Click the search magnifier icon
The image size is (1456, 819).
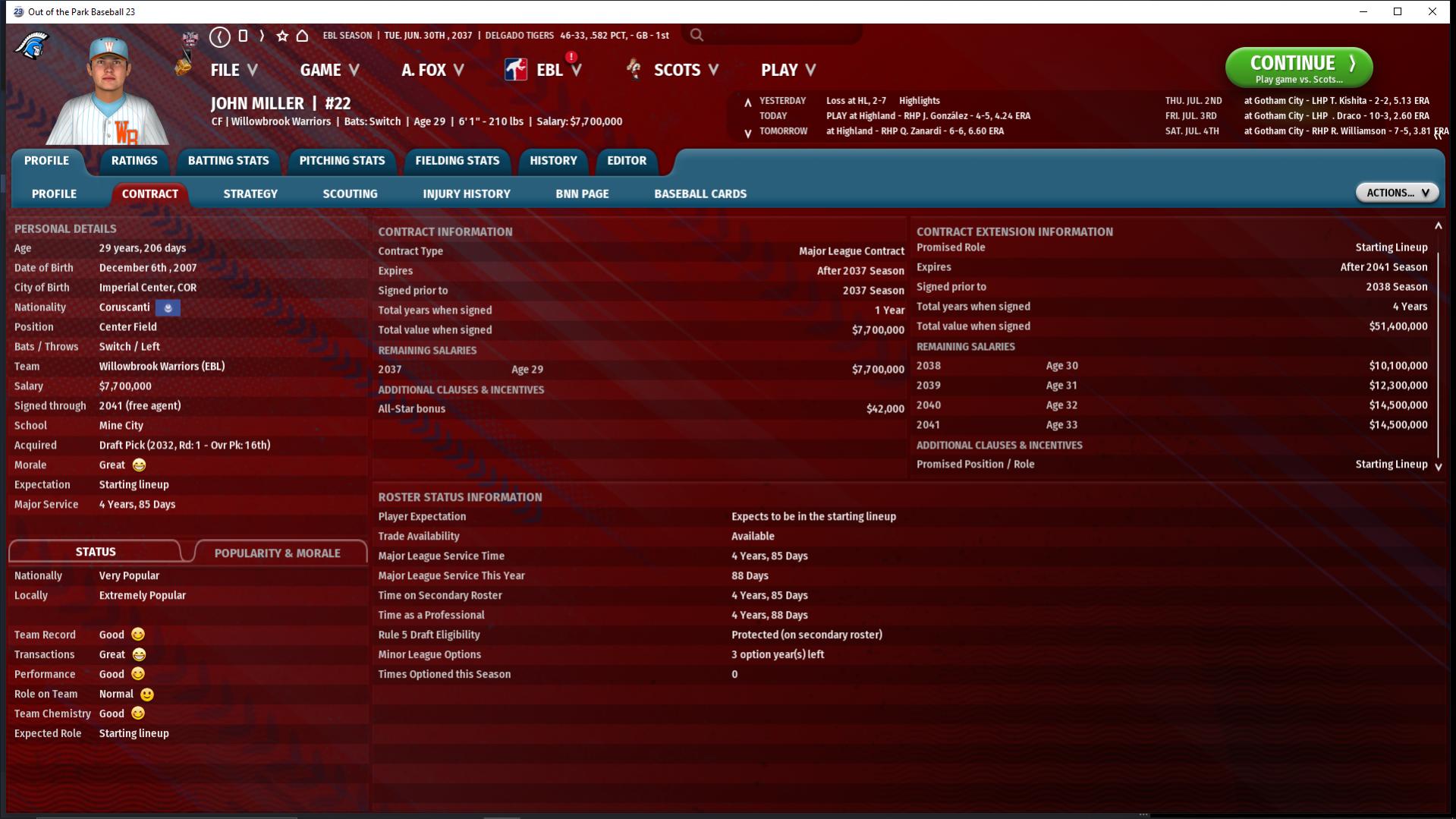coord(697,35)
